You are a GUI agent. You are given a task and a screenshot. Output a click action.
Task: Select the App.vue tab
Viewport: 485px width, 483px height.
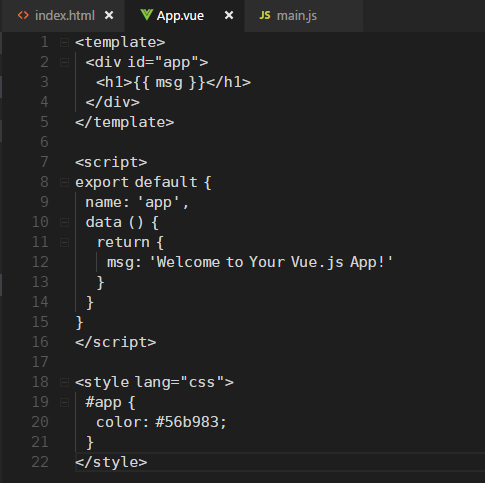[184, 16]
